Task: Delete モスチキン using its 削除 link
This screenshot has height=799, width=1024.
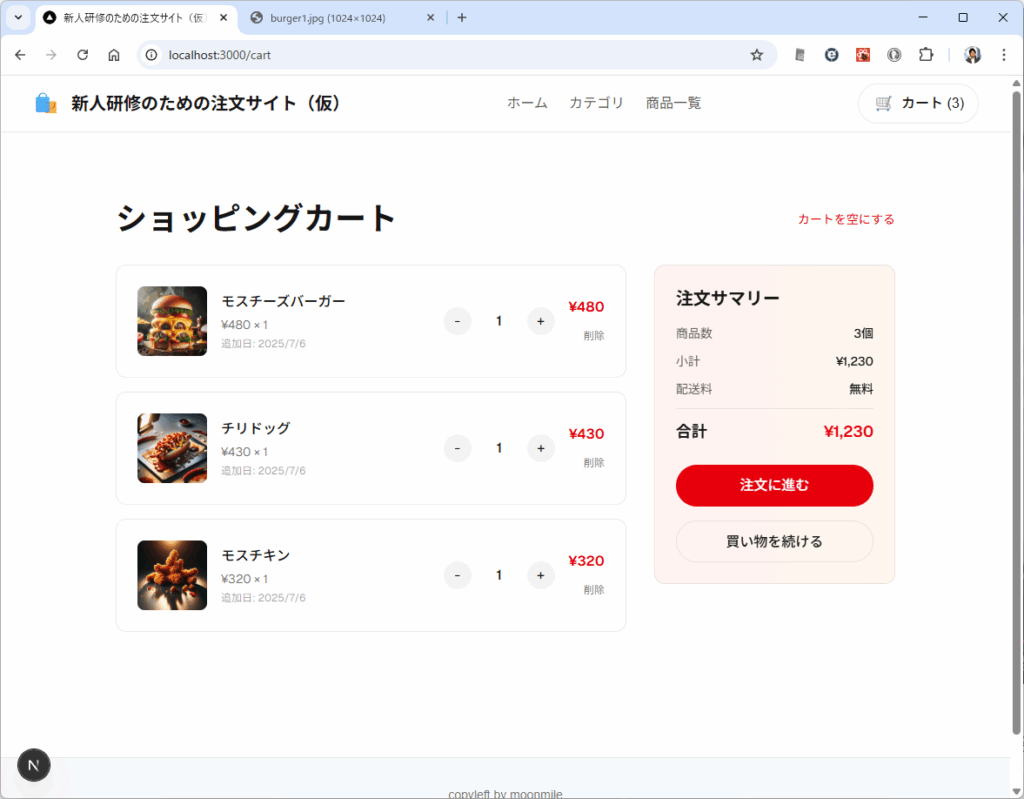Action: point(593,590)
